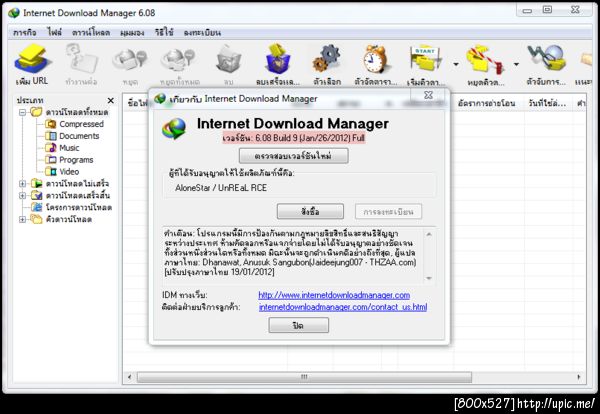The image size is (600, 414).
Task: Click Check for new version button
Action: pyautogui.click(x=293, y=156)
